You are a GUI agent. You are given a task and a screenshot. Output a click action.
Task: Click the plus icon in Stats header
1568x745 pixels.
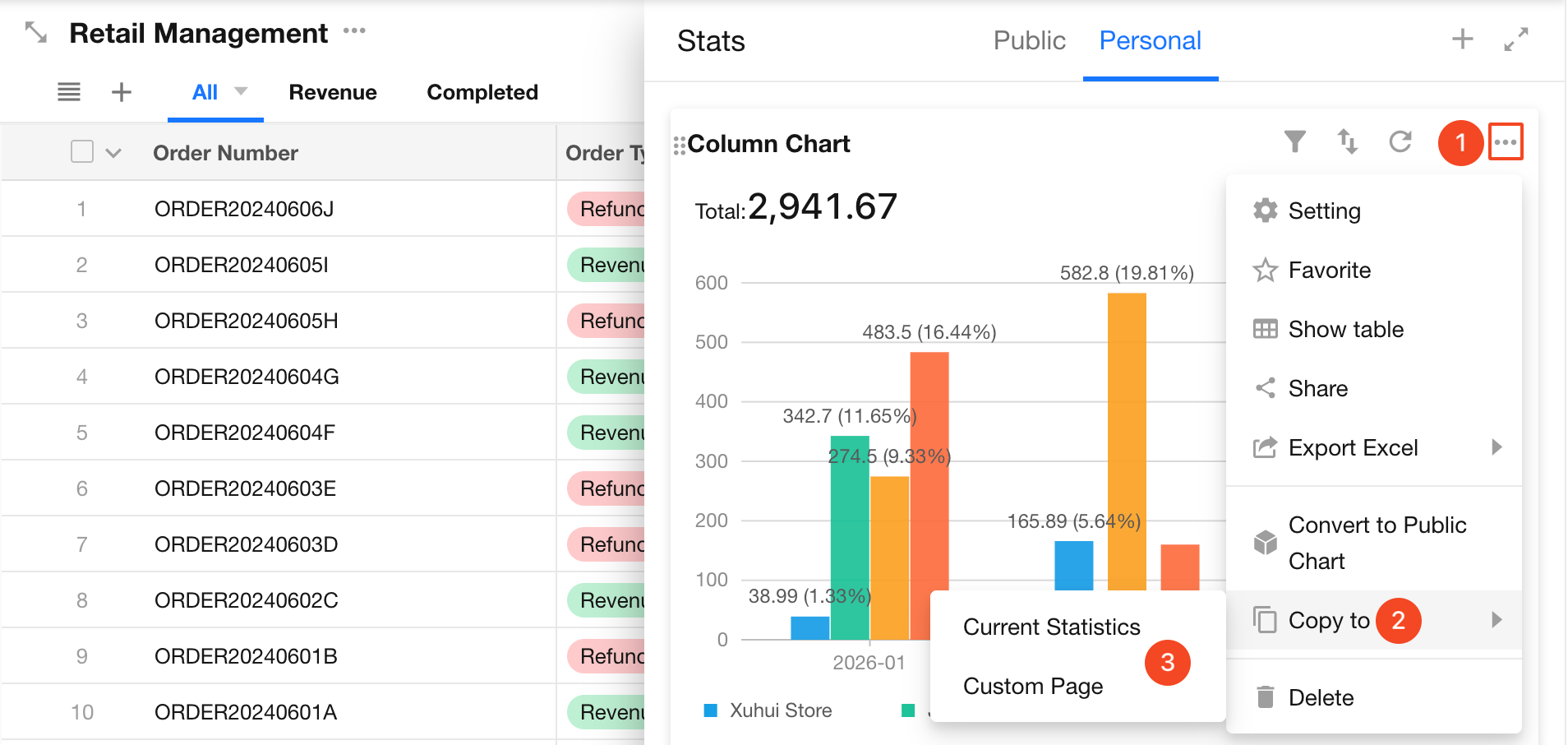(1462, 39)
